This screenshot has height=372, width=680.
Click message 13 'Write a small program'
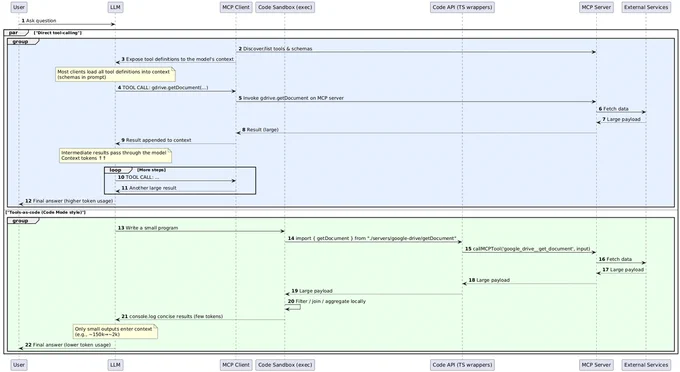pyautogui.click(x=148, y=228)
